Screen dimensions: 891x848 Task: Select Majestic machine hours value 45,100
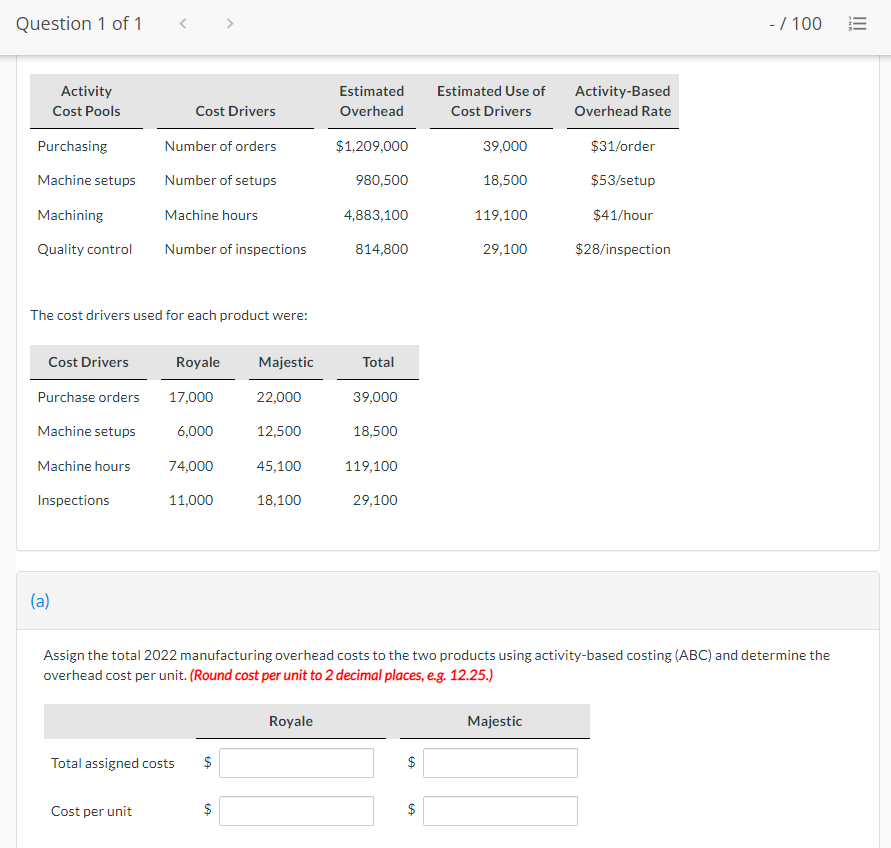pyautogui.click(x=278, y=466)
